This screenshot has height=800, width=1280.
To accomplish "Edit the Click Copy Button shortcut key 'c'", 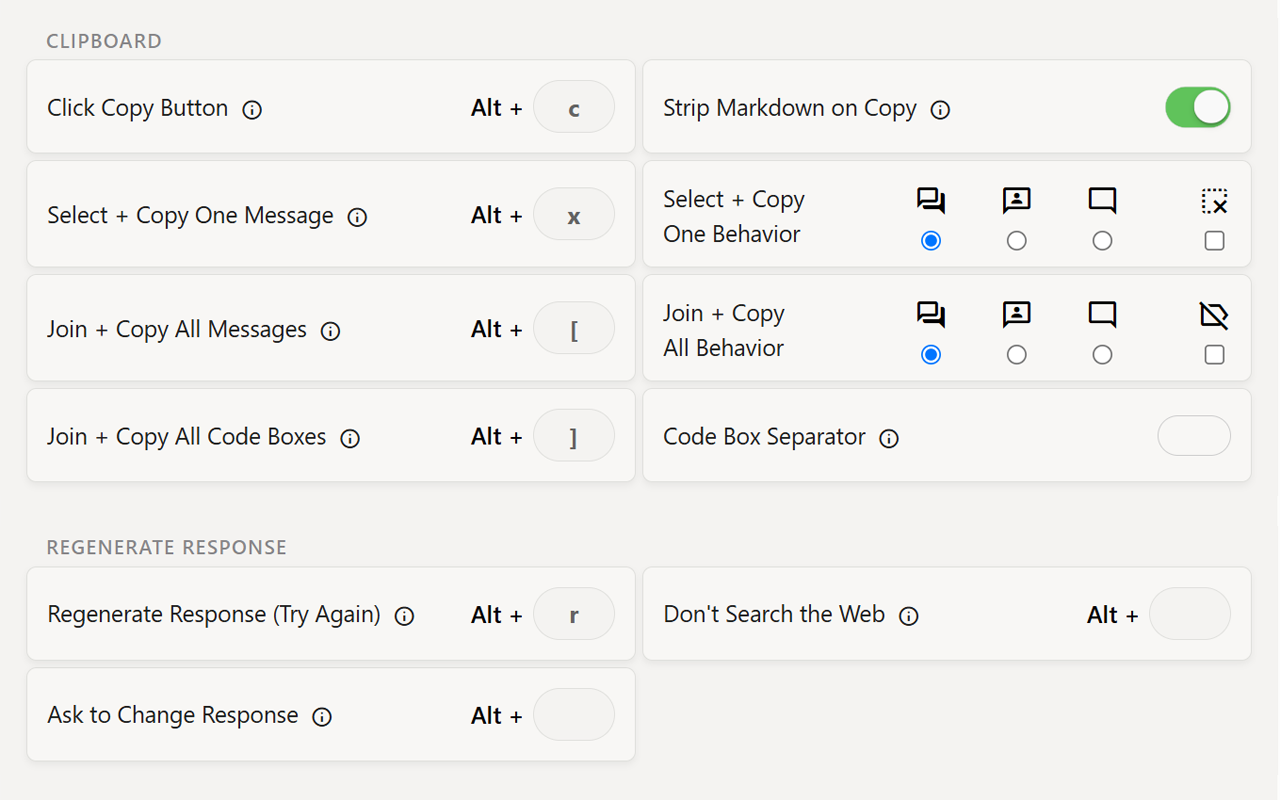I will (x=574, y=107).
